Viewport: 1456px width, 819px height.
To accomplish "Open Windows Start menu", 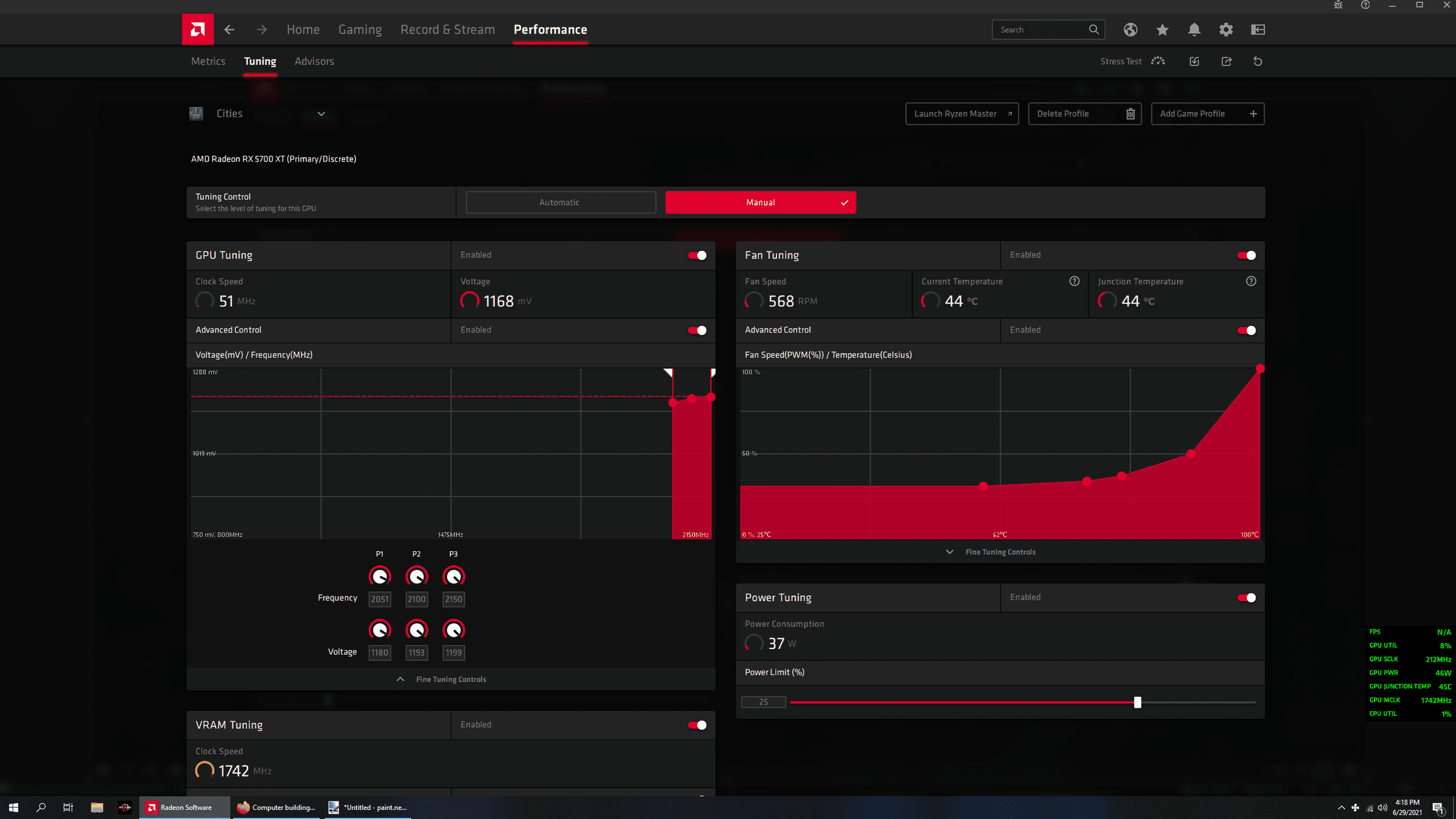I will [13, 807].
